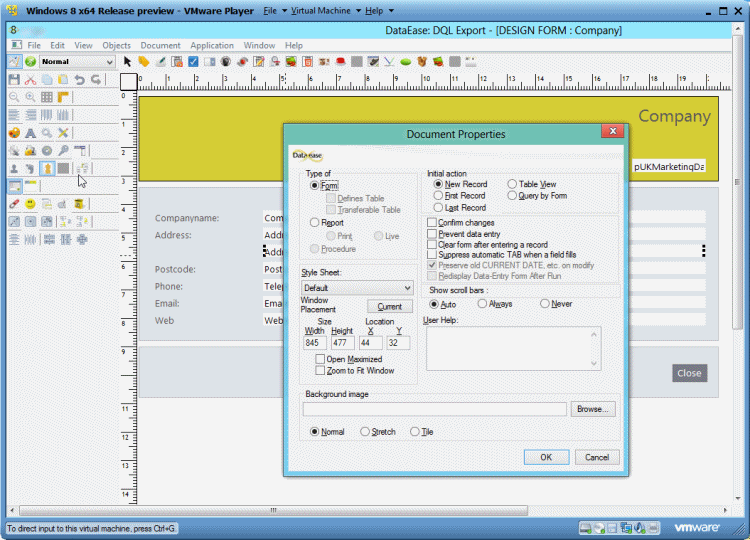Click the red scissors Cut icon
Viewport: 750px width, 540px height.
31,79
